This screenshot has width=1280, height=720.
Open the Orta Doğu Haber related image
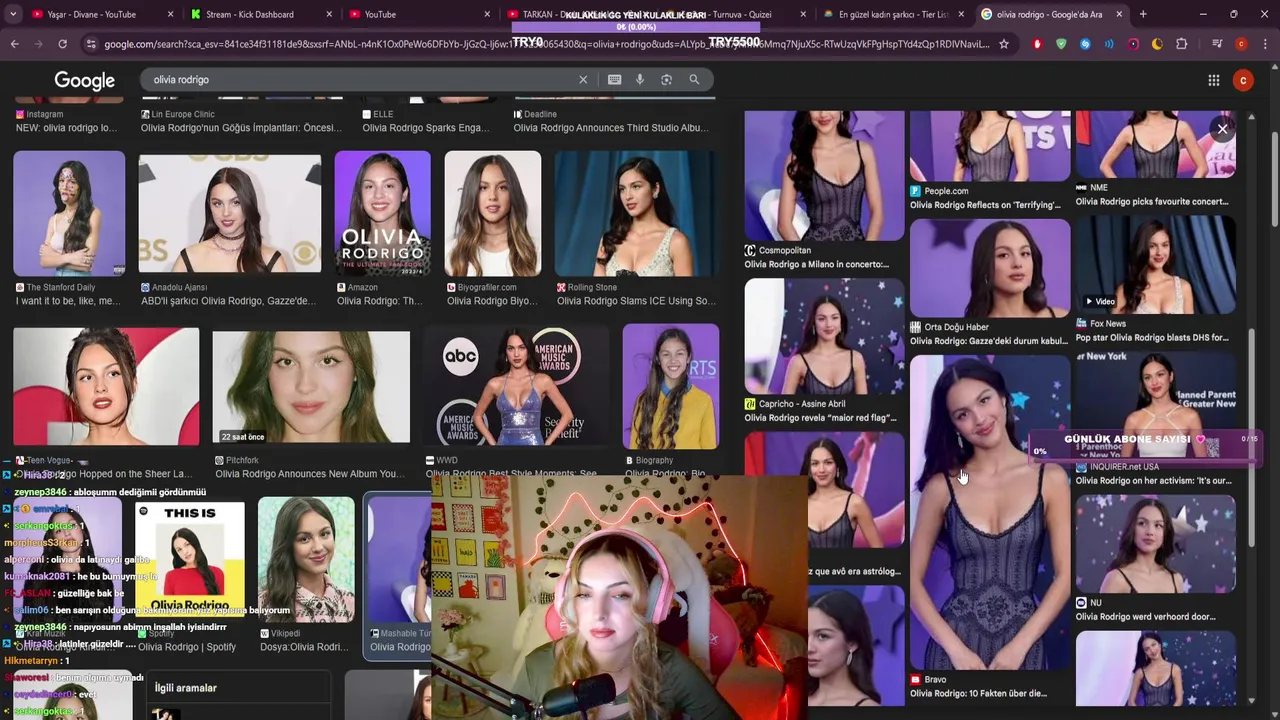[990, 269]
